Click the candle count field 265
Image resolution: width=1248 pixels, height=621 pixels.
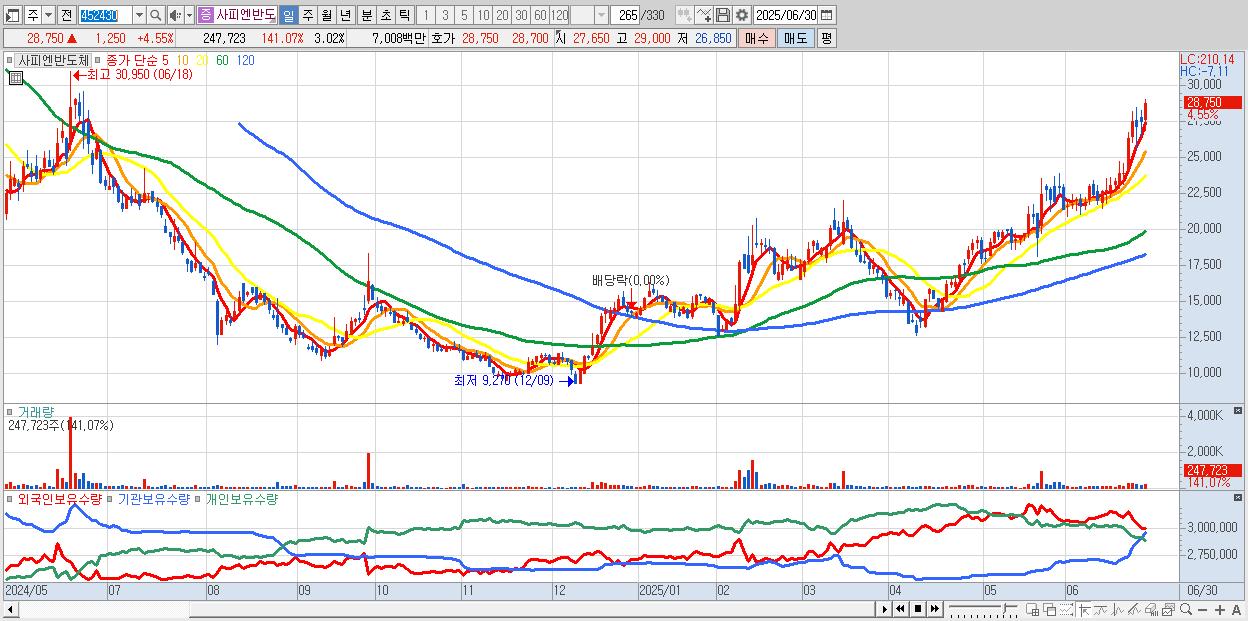624,15
